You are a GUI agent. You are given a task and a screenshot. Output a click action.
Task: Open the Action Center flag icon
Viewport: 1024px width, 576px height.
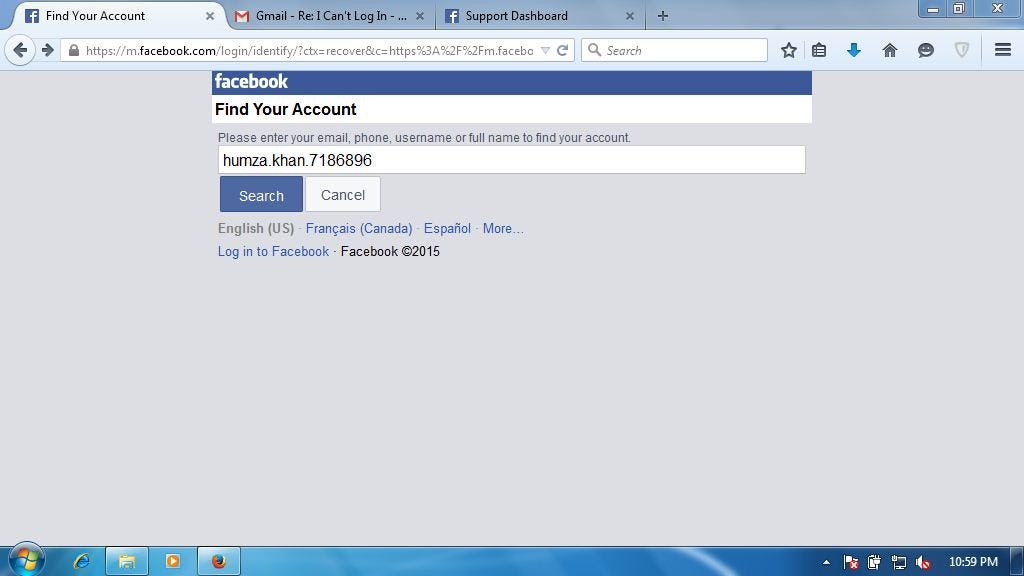(850, 562)
